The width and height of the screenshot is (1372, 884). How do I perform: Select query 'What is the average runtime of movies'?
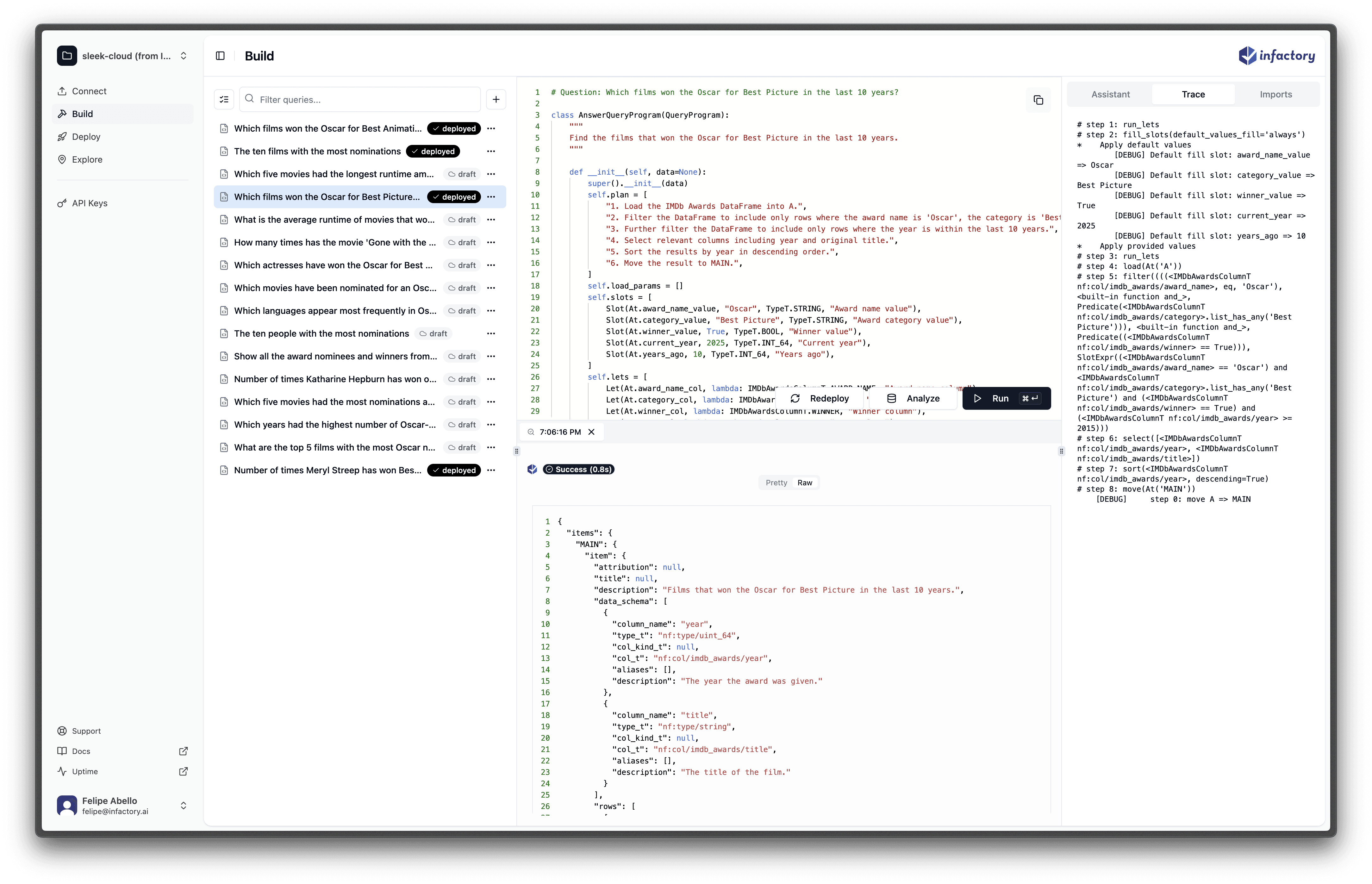(x=334, y=219)
